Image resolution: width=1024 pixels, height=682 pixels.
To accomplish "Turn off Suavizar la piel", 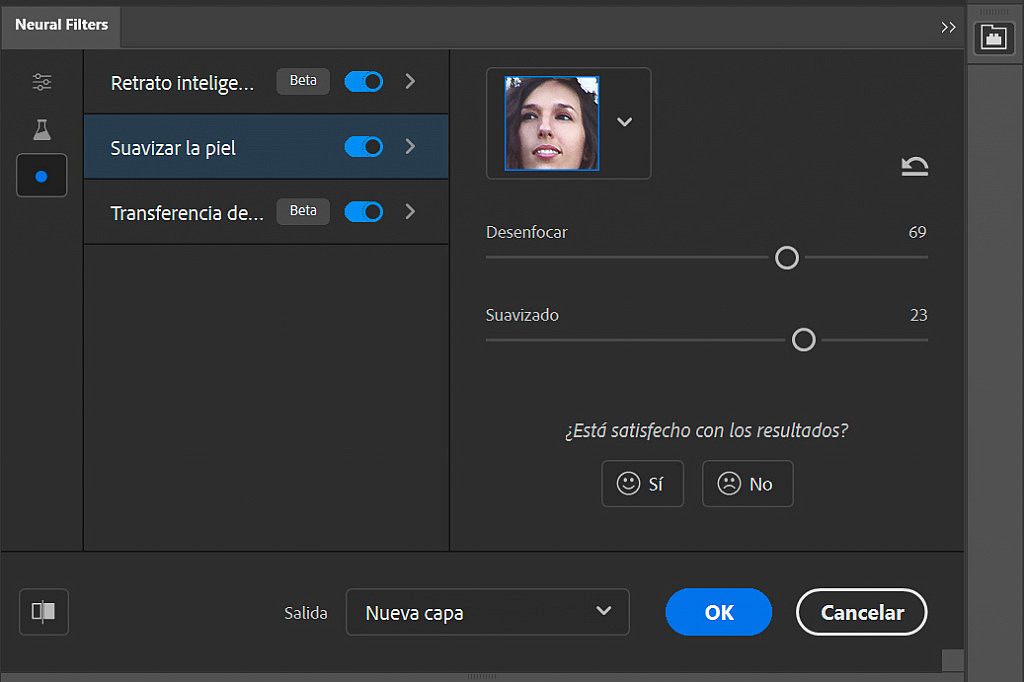I will 363,146.
